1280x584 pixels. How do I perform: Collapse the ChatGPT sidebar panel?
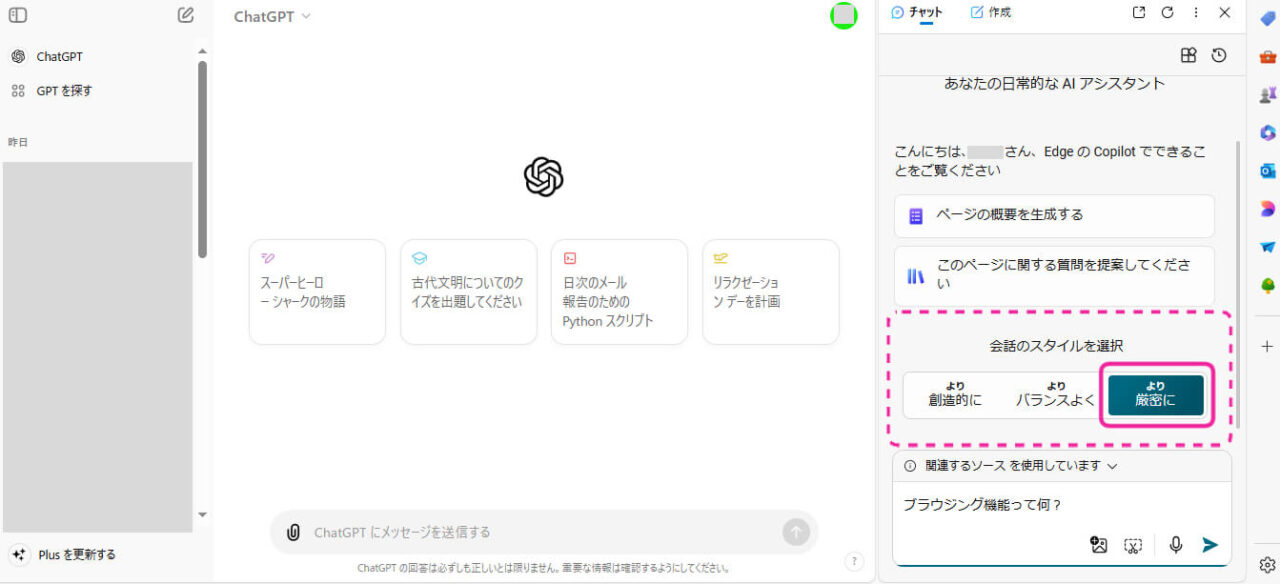click(18, 15)
